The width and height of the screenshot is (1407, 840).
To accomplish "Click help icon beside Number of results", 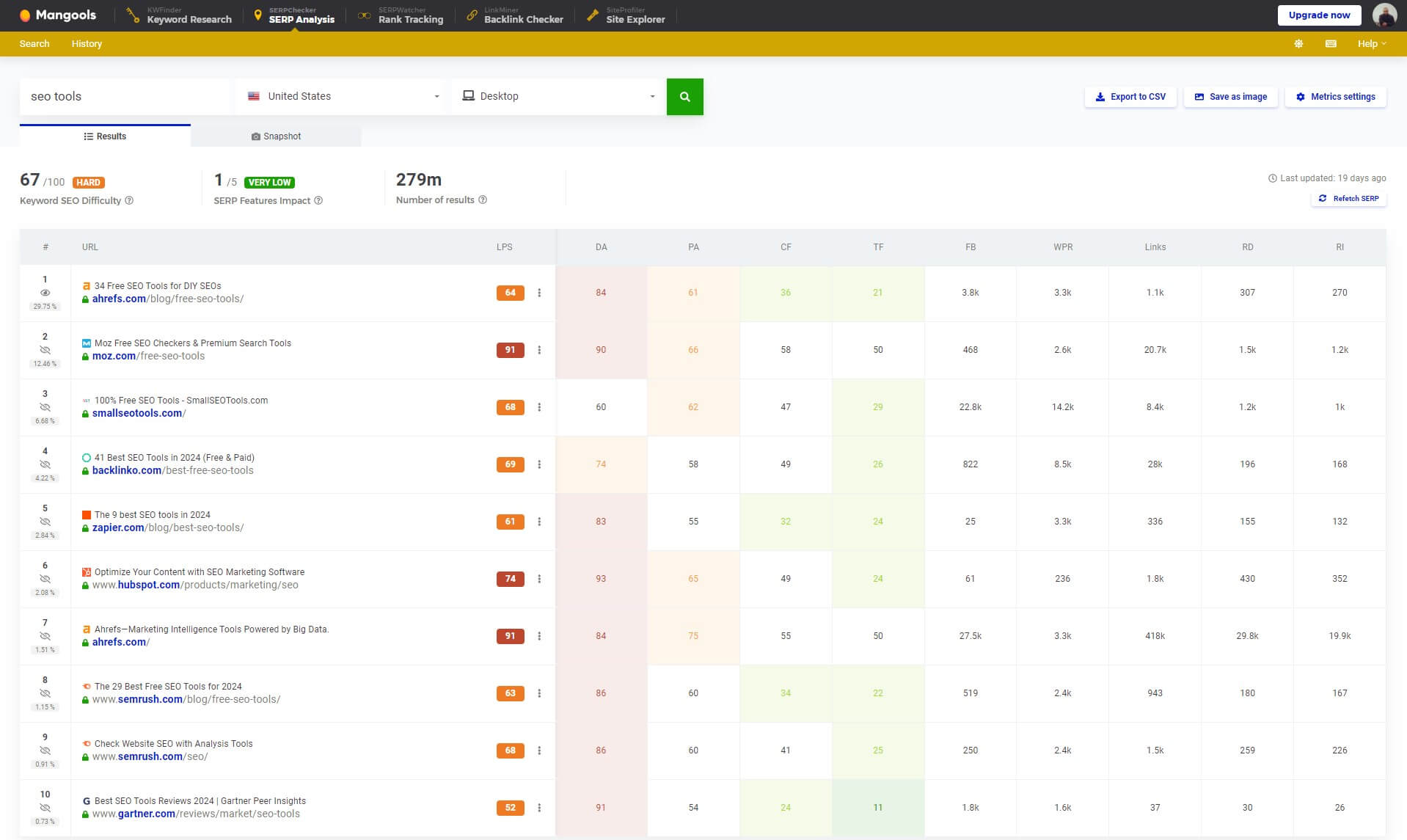I will click(x=483, y=200).
